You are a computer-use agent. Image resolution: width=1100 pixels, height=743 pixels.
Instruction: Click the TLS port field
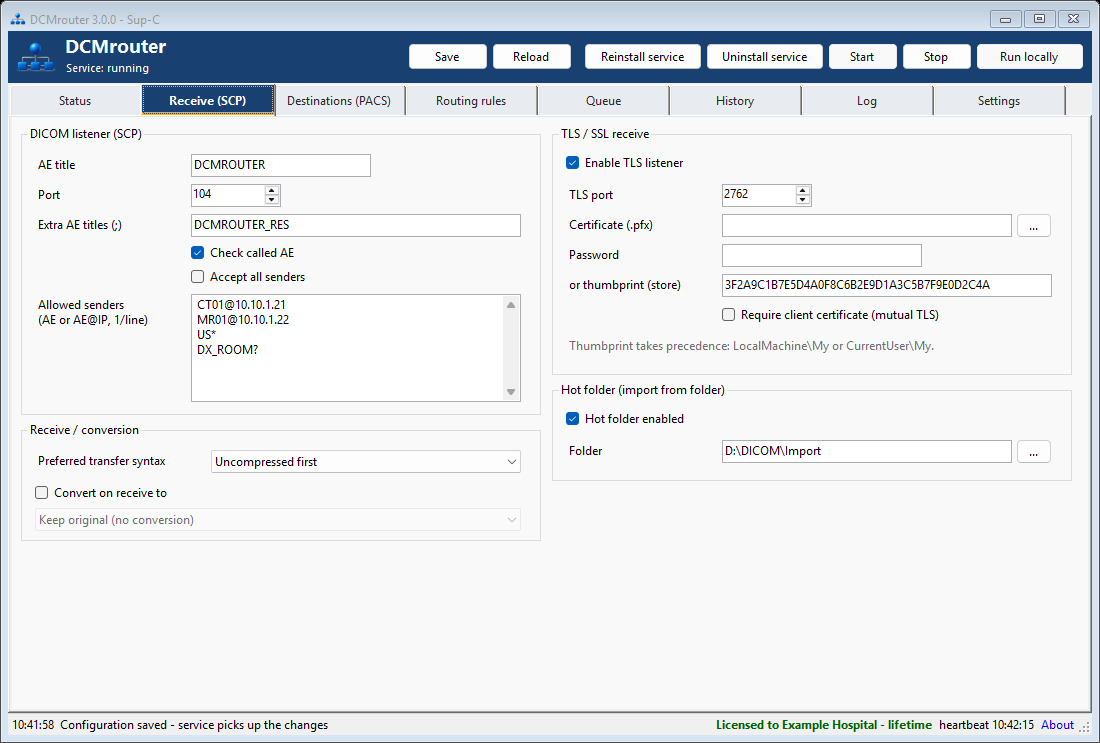point(759,194)
